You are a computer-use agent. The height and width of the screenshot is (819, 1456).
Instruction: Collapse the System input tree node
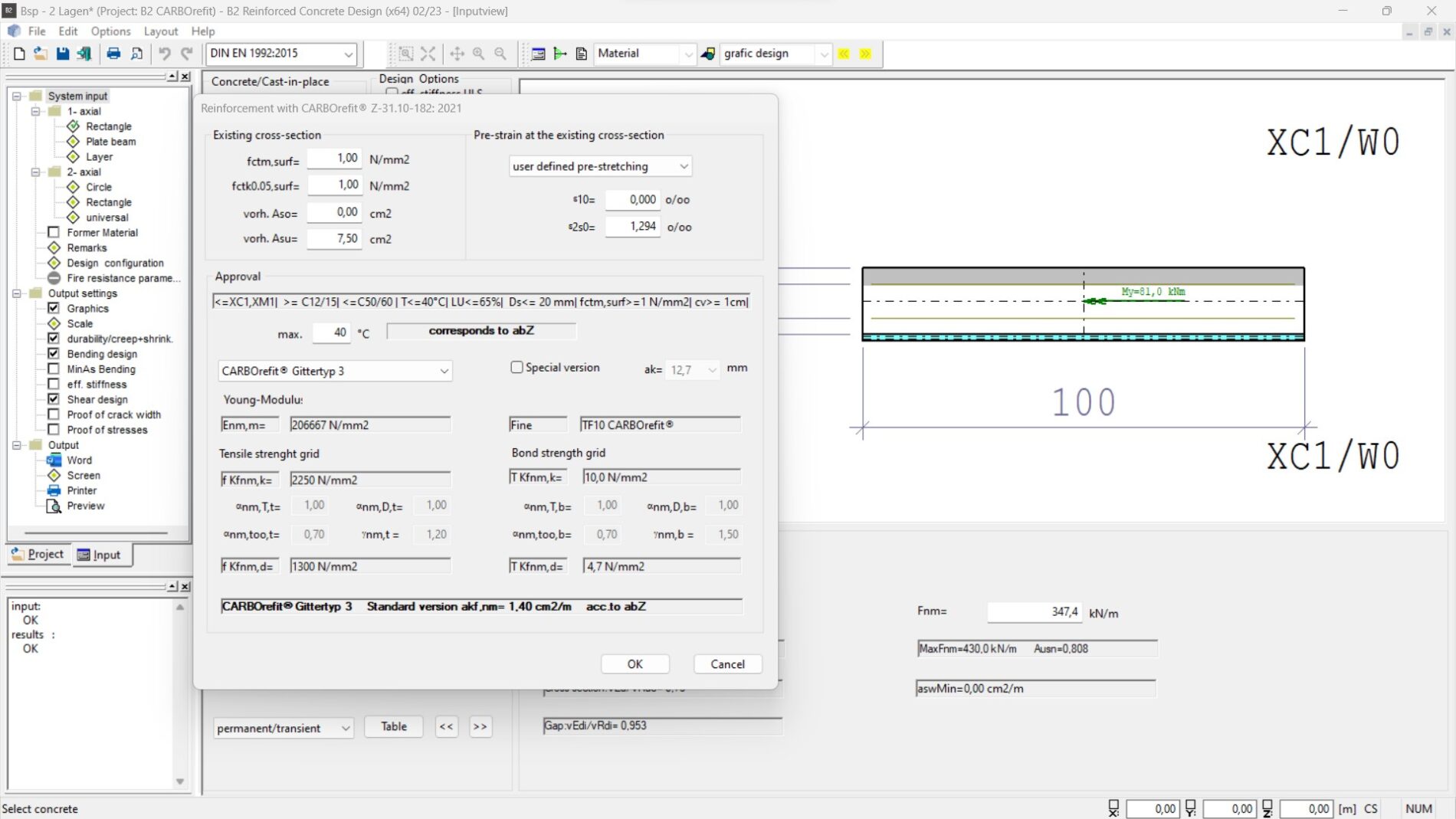click(x=17, y=96)
